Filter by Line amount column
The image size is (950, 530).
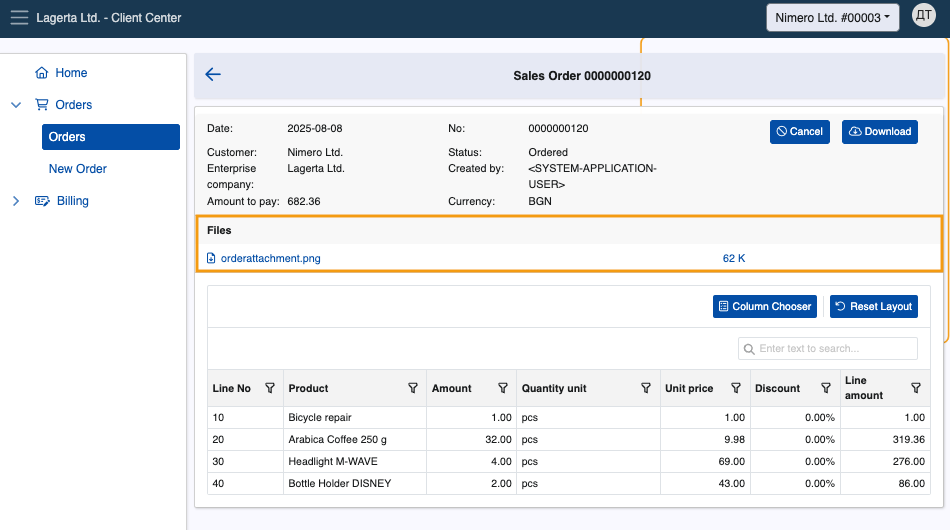[x=916, y=388]
